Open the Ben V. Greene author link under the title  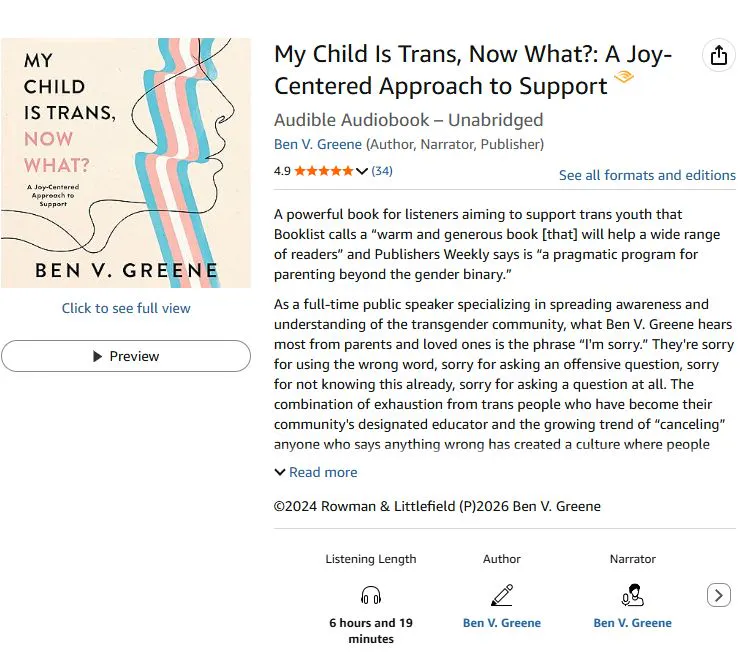(318, 144)
